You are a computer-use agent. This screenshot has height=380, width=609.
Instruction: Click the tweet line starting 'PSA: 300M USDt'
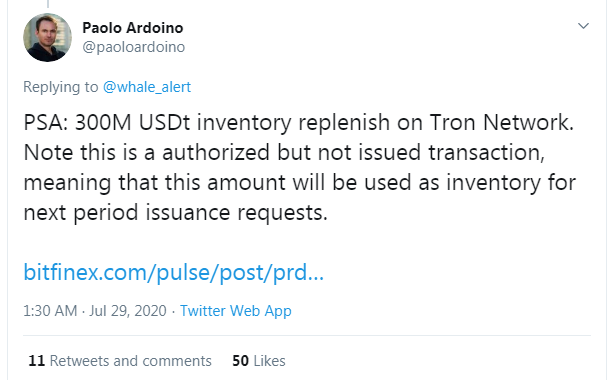click(x=299, y=123)
